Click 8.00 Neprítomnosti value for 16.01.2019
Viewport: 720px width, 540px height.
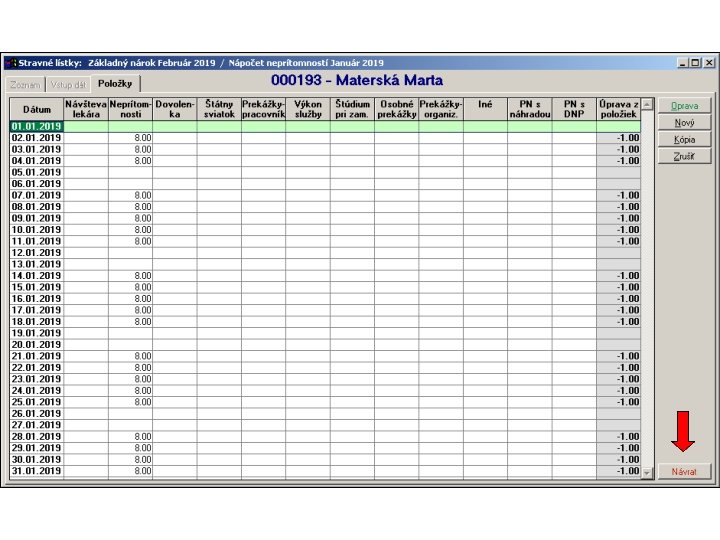[x=130, y=298]
